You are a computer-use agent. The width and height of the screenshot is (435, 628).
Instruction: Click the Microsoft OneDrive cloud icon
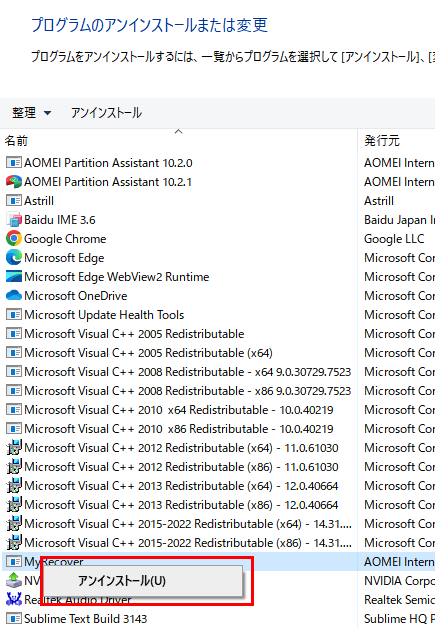point(14,296)
